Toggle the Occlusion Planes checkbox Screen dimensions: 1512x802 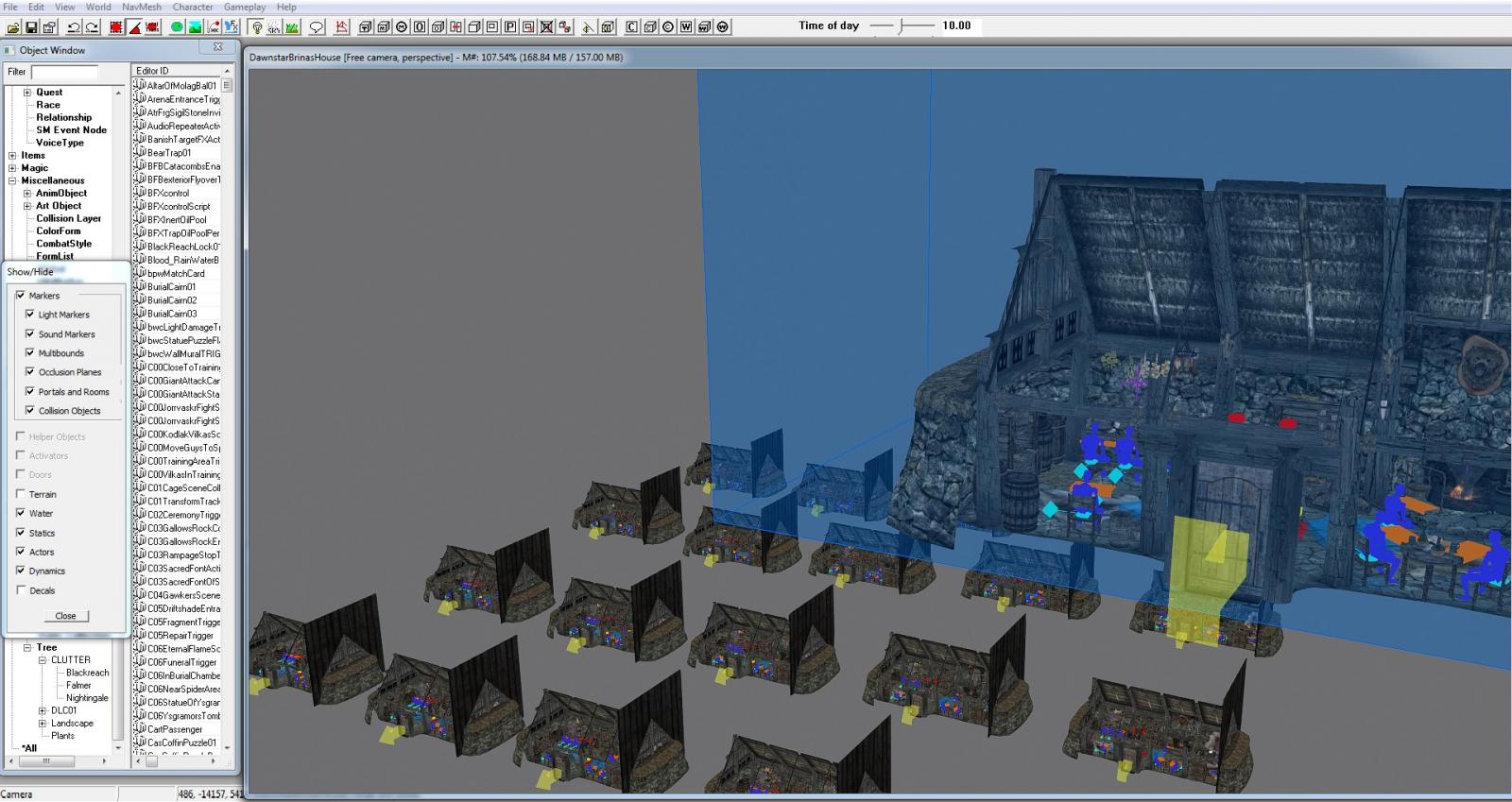(30, 371)
